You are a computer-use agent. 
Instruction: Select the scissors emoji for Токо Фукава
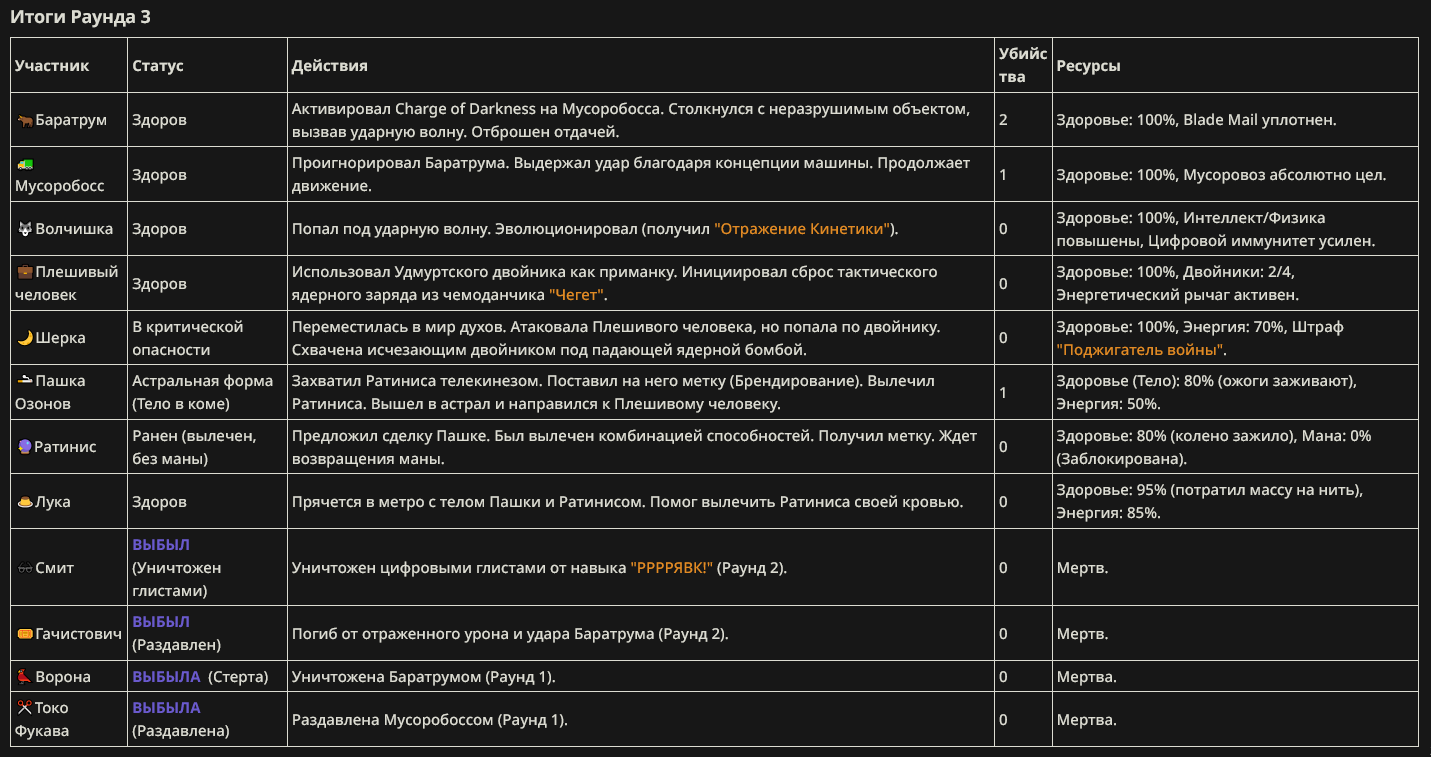point(25,708)
